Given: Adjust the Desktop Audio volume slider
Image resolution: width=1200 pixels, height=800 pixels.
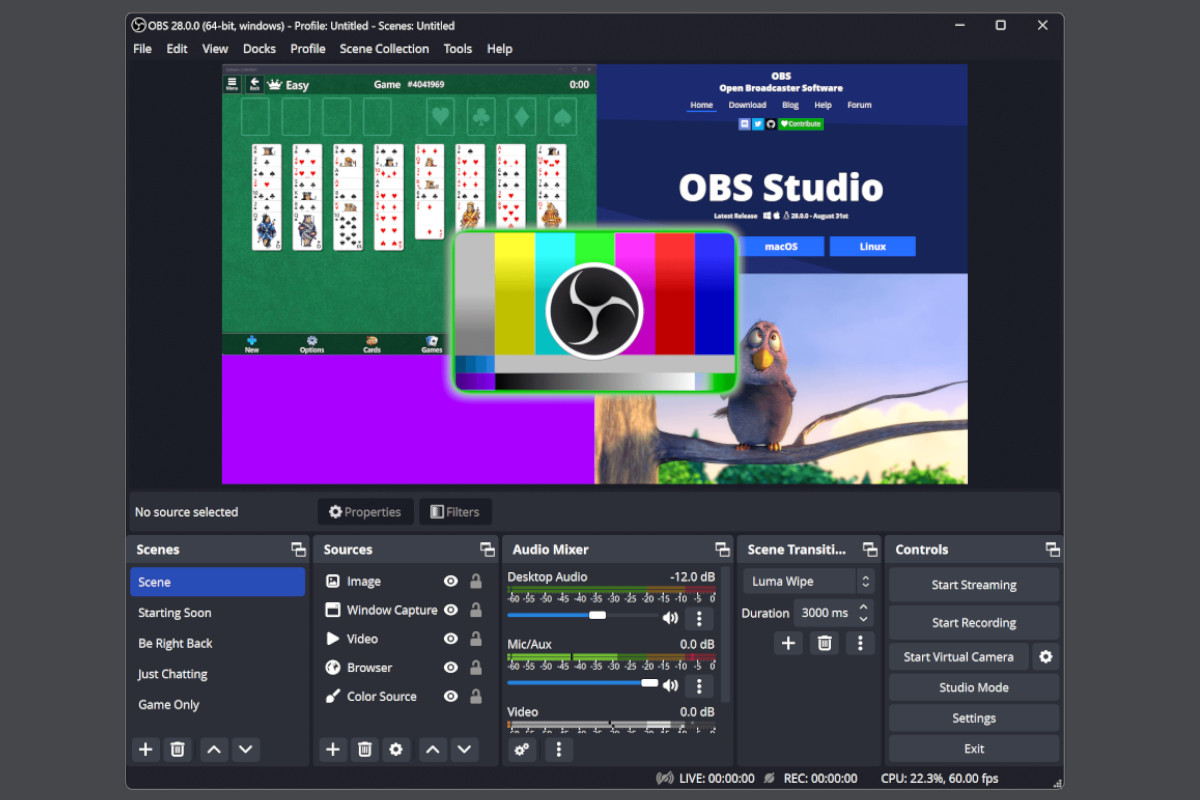Looking at the screenshot, I should pyautogui.click(x=597, y=616).
